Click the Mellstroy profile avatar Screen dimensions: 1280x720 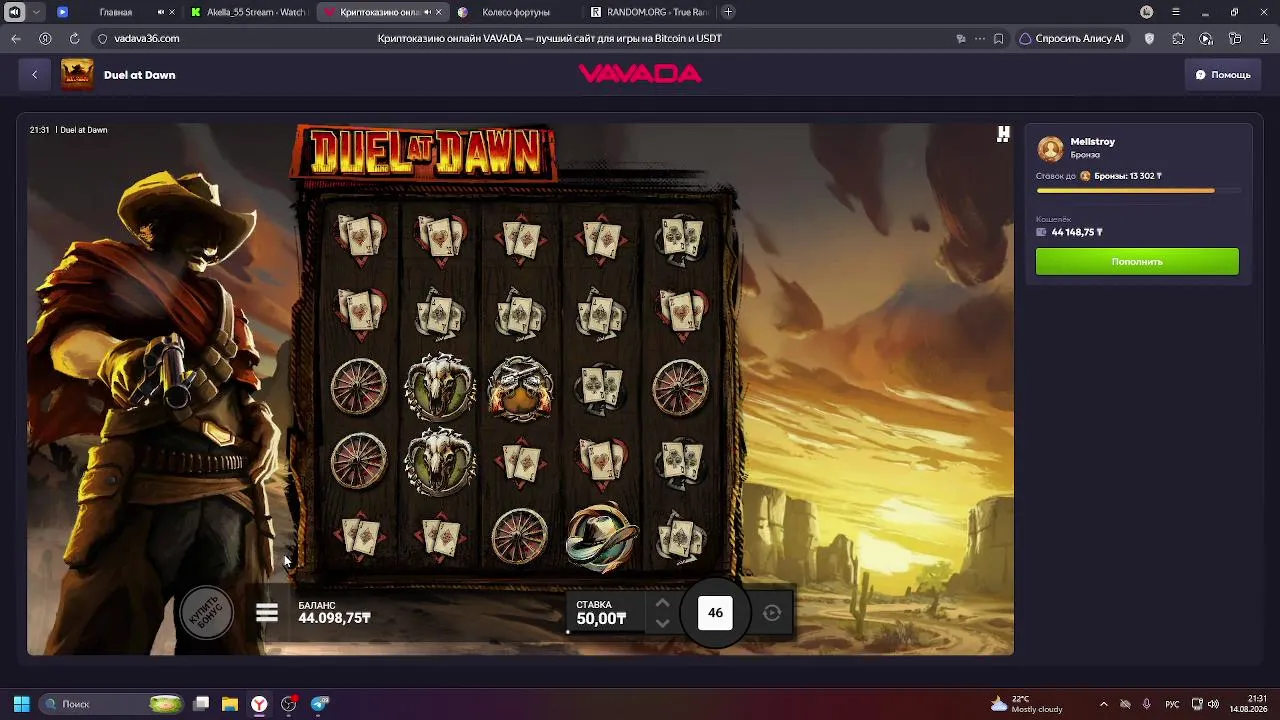(1050, 149)
